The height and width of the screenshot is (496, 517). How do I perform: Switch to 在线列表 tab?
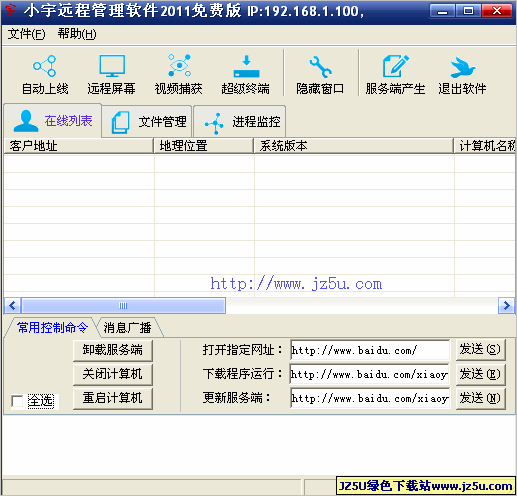(x=52, y=120)
